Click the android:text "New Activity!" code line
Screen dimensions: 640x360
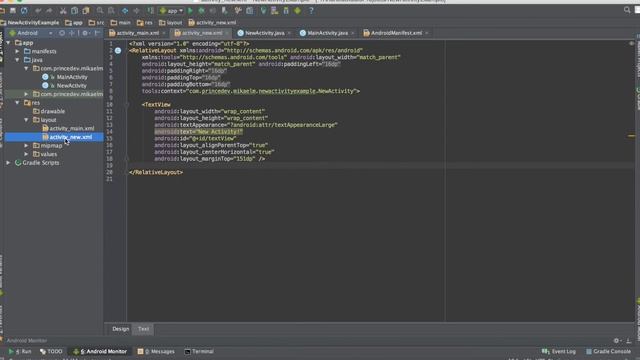pos(198,132)
